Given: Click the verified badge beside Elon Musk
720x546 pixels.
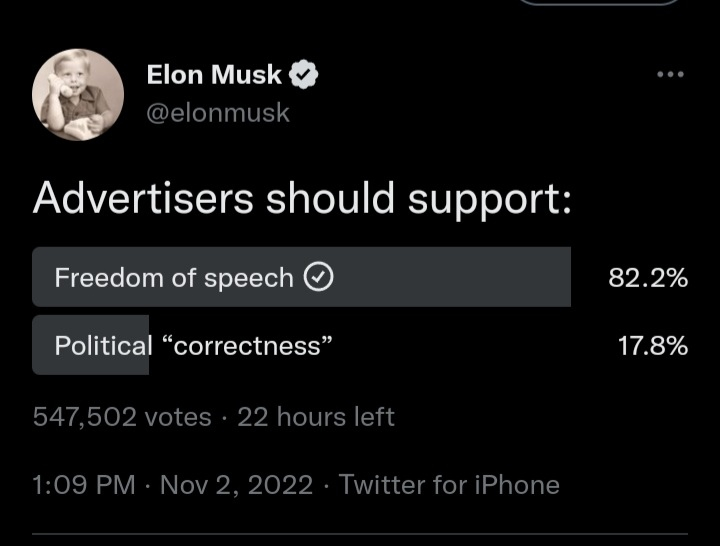Looking at the screenshot, I should [304, 74].
